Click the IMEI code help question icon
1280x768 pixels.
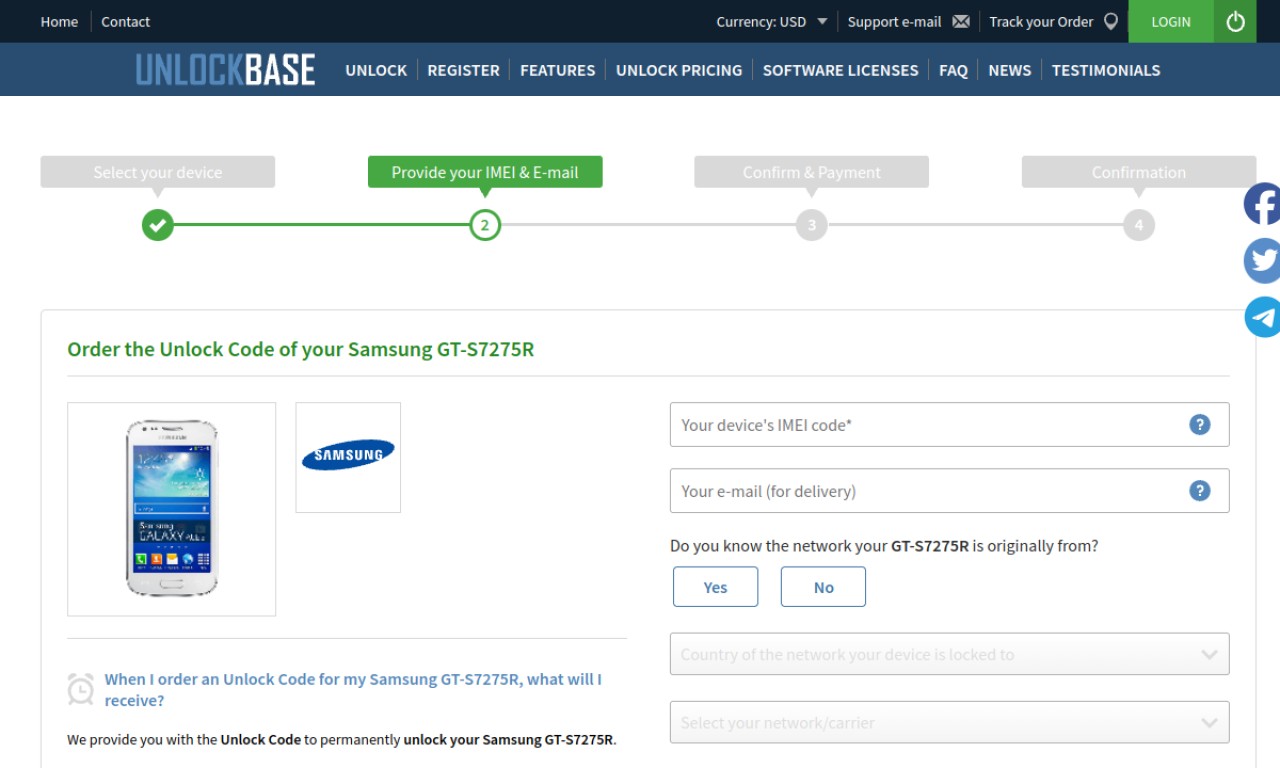1200,424
